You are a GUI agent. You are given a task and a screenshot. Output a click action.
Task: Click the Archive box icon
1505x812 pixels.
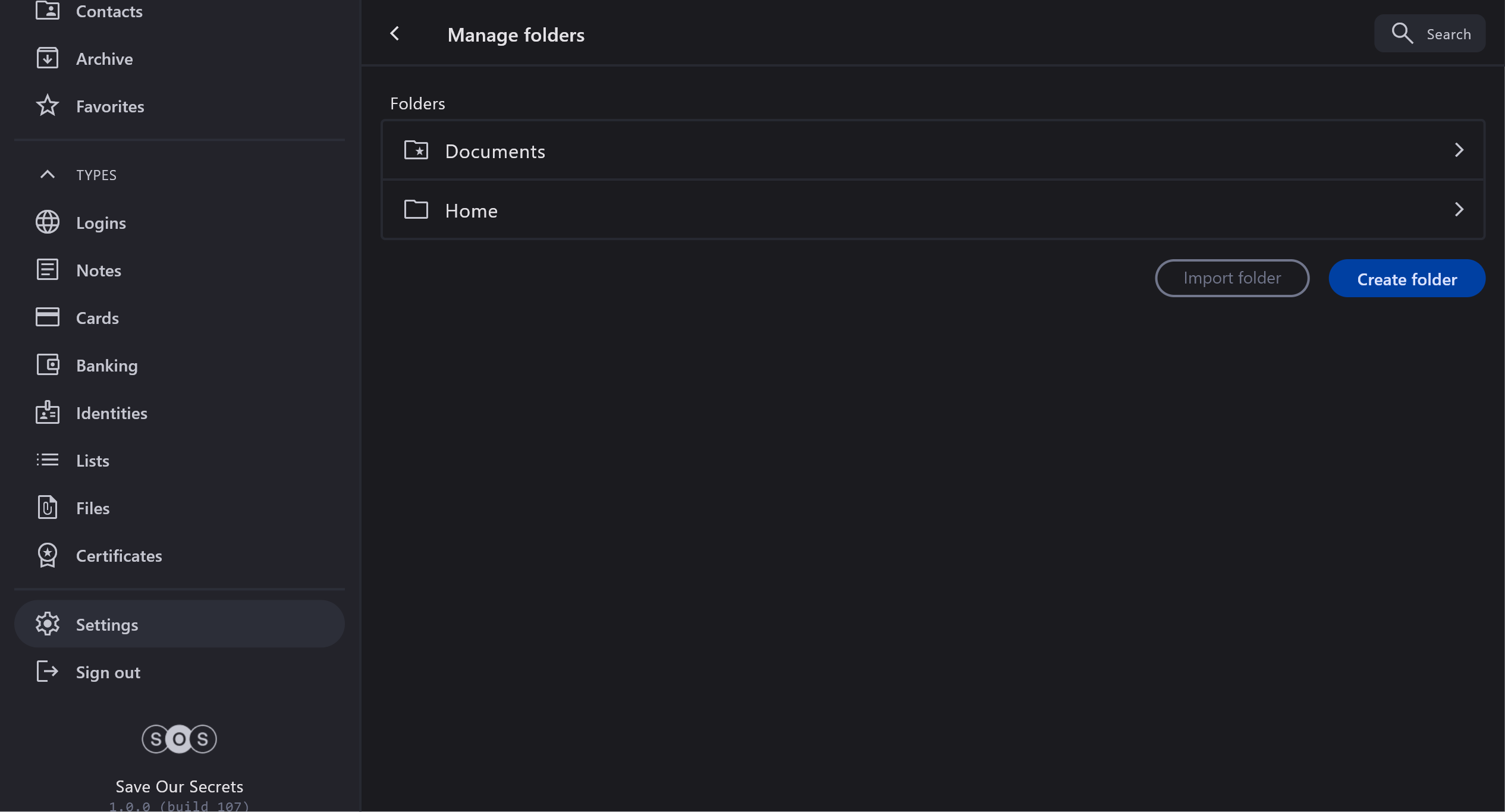point(47,58)
